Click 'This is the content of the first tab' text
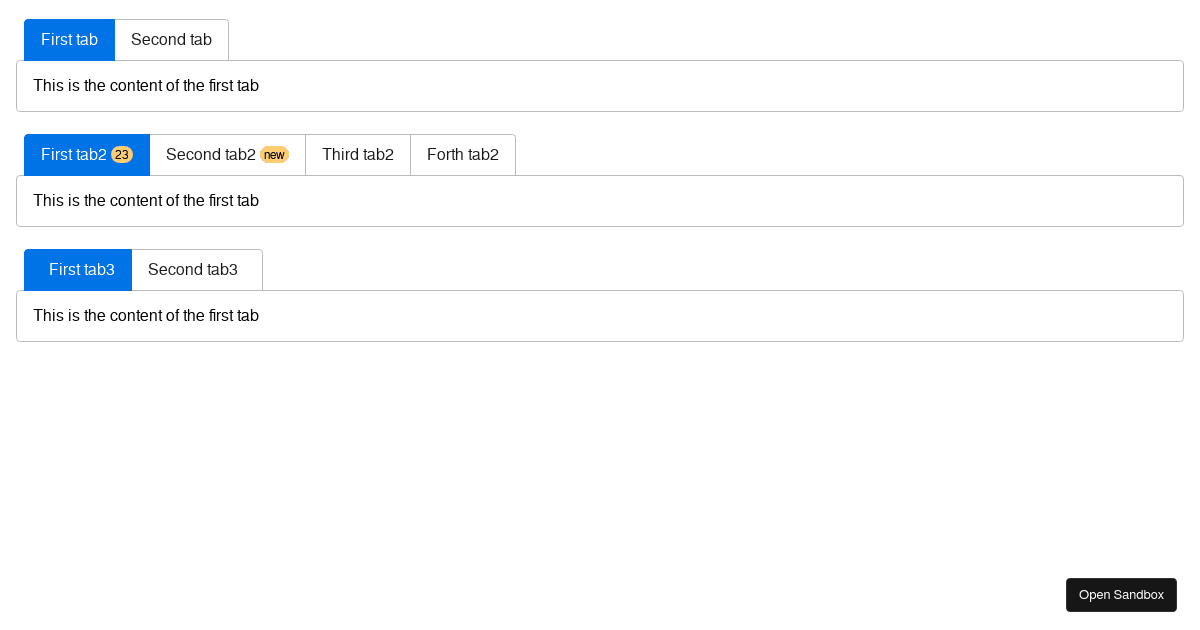This screenshot has width=1200, height=630. click(x=146, y=86)
